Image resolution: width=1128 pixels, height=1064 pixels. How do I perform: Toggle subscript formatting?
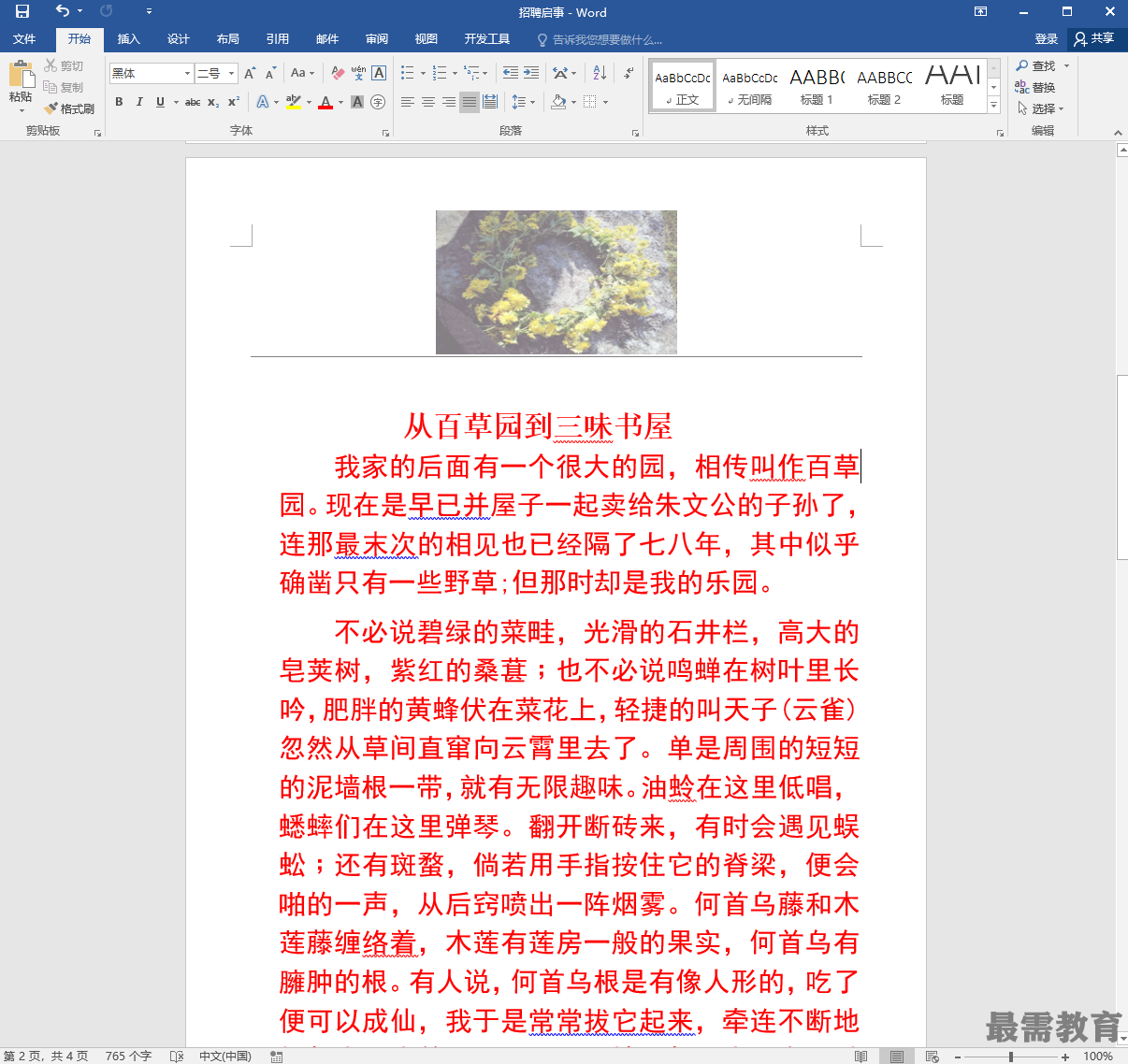click(213, 102)
